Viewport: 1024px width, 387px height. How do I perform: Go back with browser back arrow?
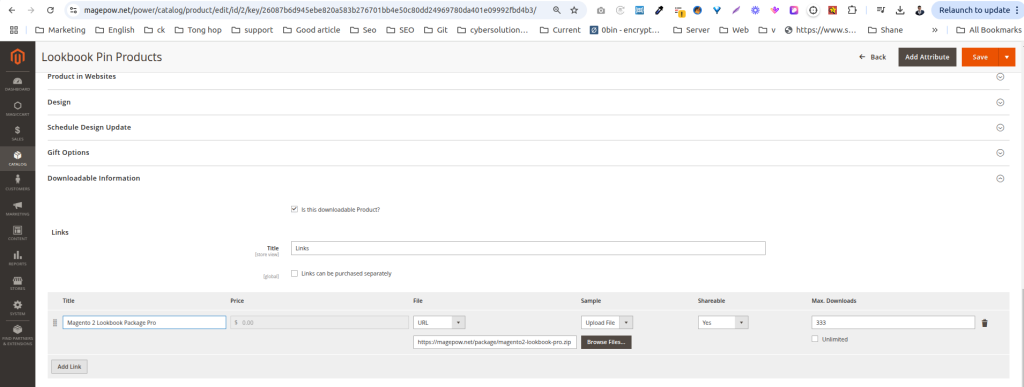pos(11,10)
